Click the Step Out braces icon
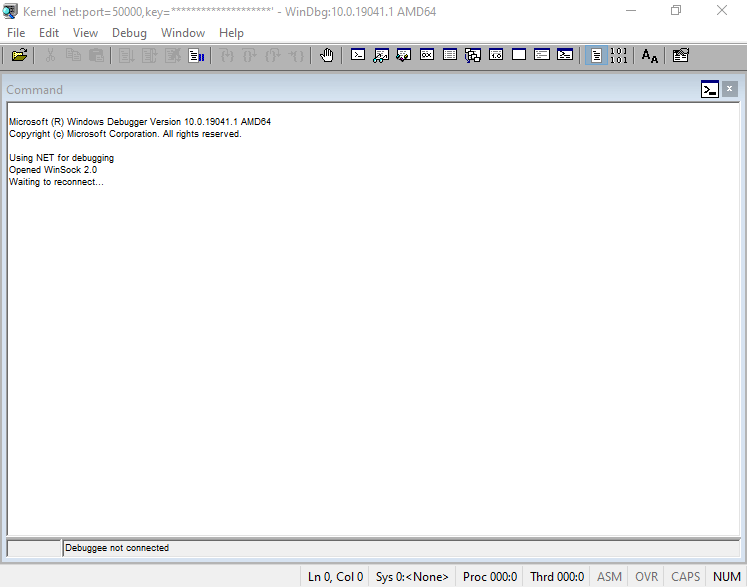This screenshot has width=747, height=587. tap(273, 55)
